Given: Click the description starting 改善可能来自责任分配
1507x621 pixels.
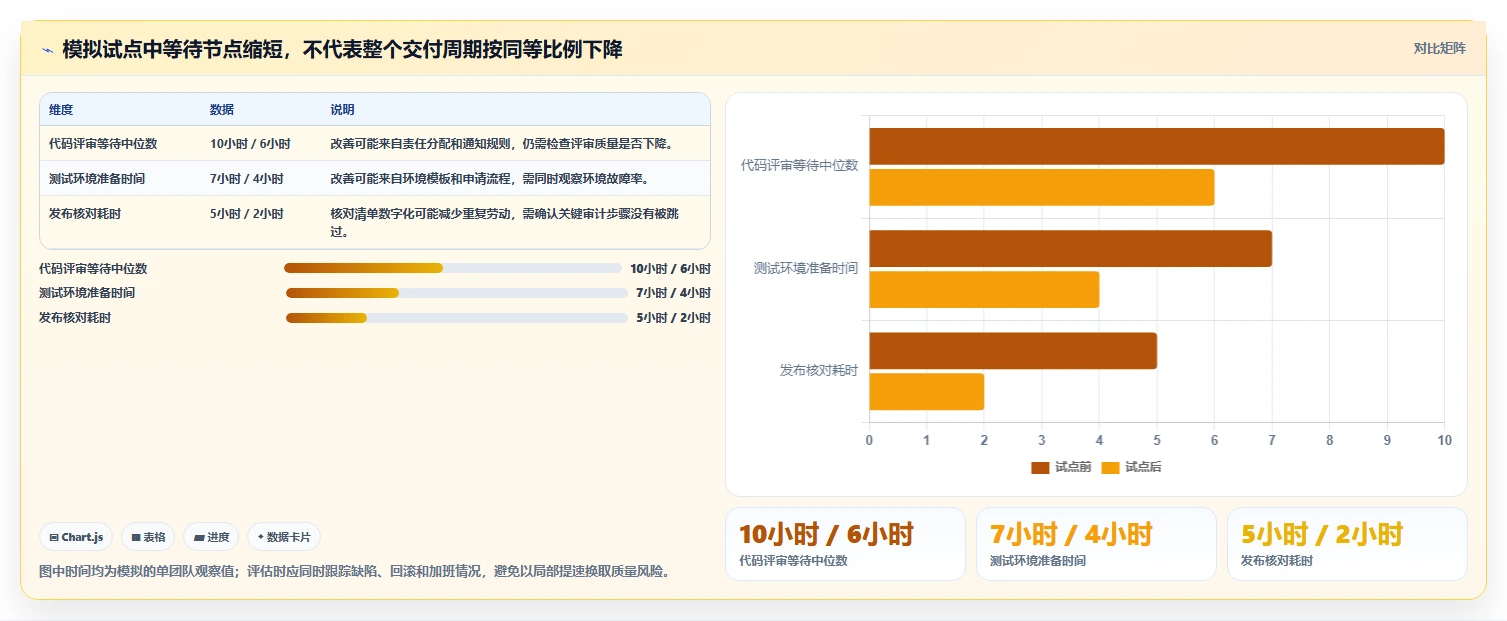Looking at the screenshot, I should (x=502, y=144).
